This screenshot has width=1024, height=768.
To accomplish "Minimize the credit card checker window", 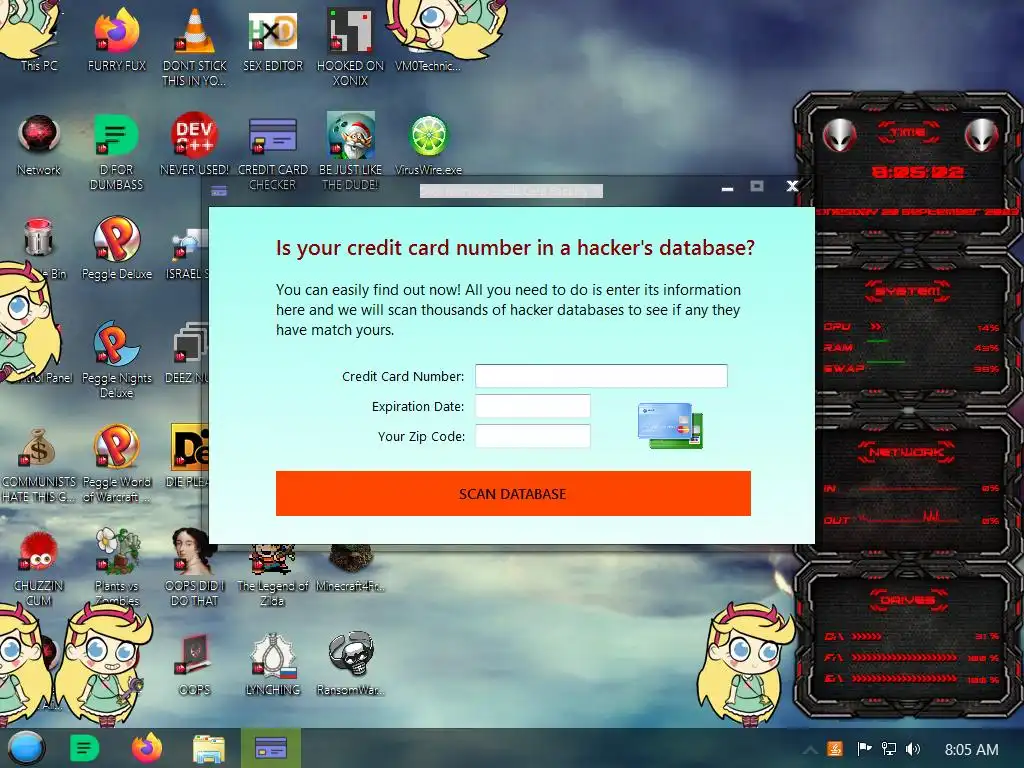I will click(x=727, y=188).
